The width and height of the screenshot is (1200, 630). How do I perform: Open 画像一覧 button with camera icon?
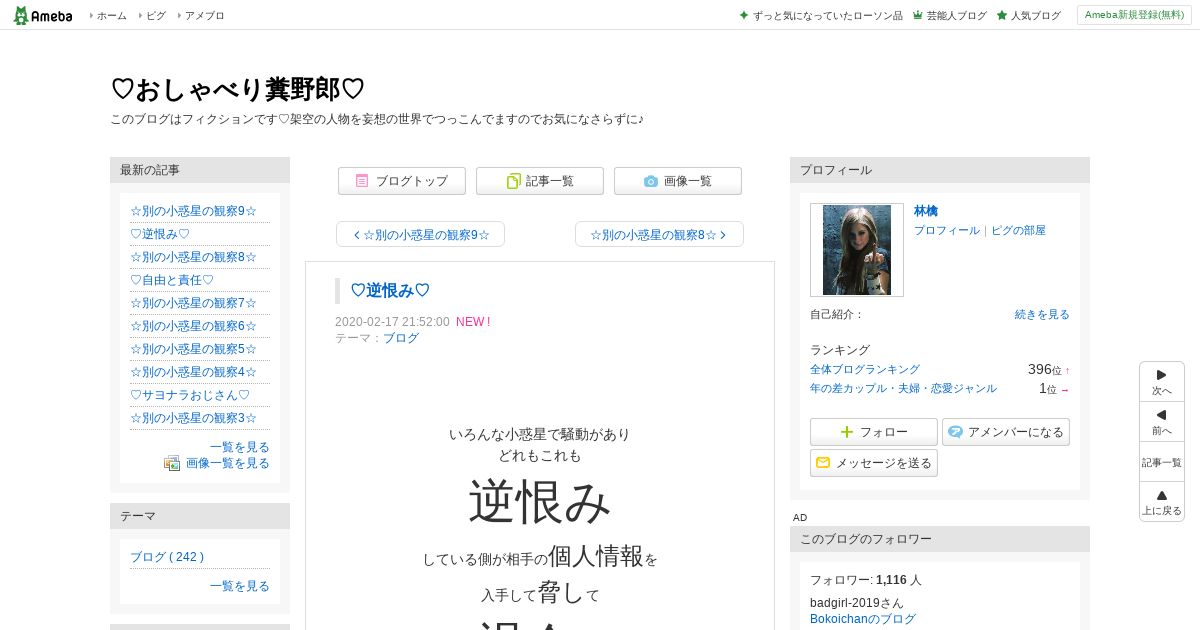click(678, 181)
